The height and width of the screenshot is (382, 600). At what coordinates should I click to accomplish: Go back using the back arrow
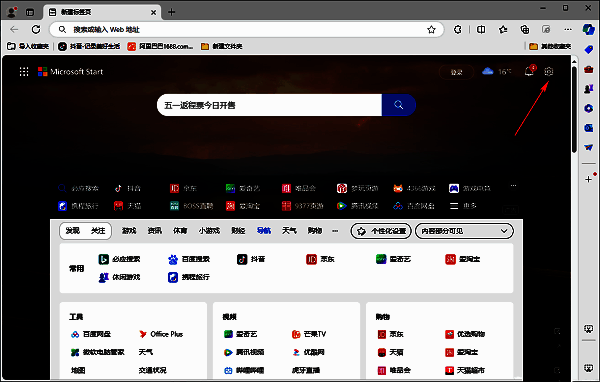14,29
